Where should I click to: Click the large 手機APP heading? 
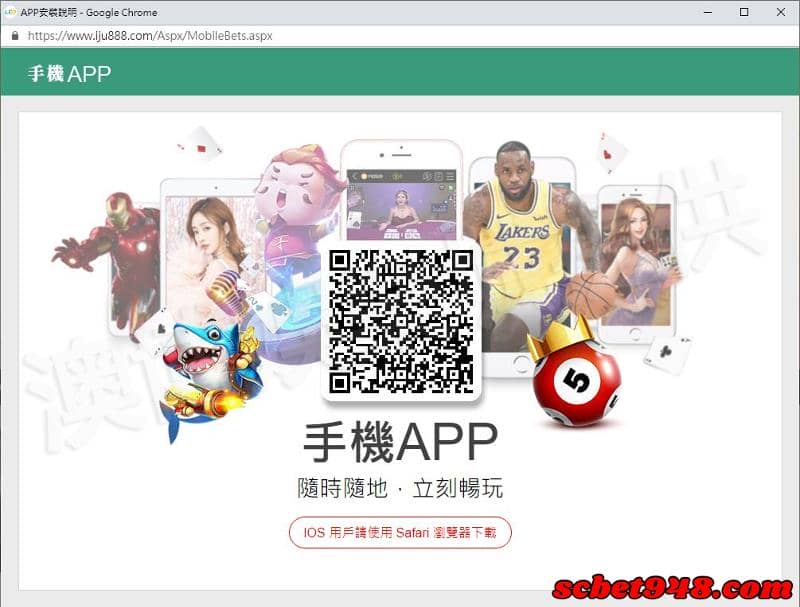tap(400, 442)
